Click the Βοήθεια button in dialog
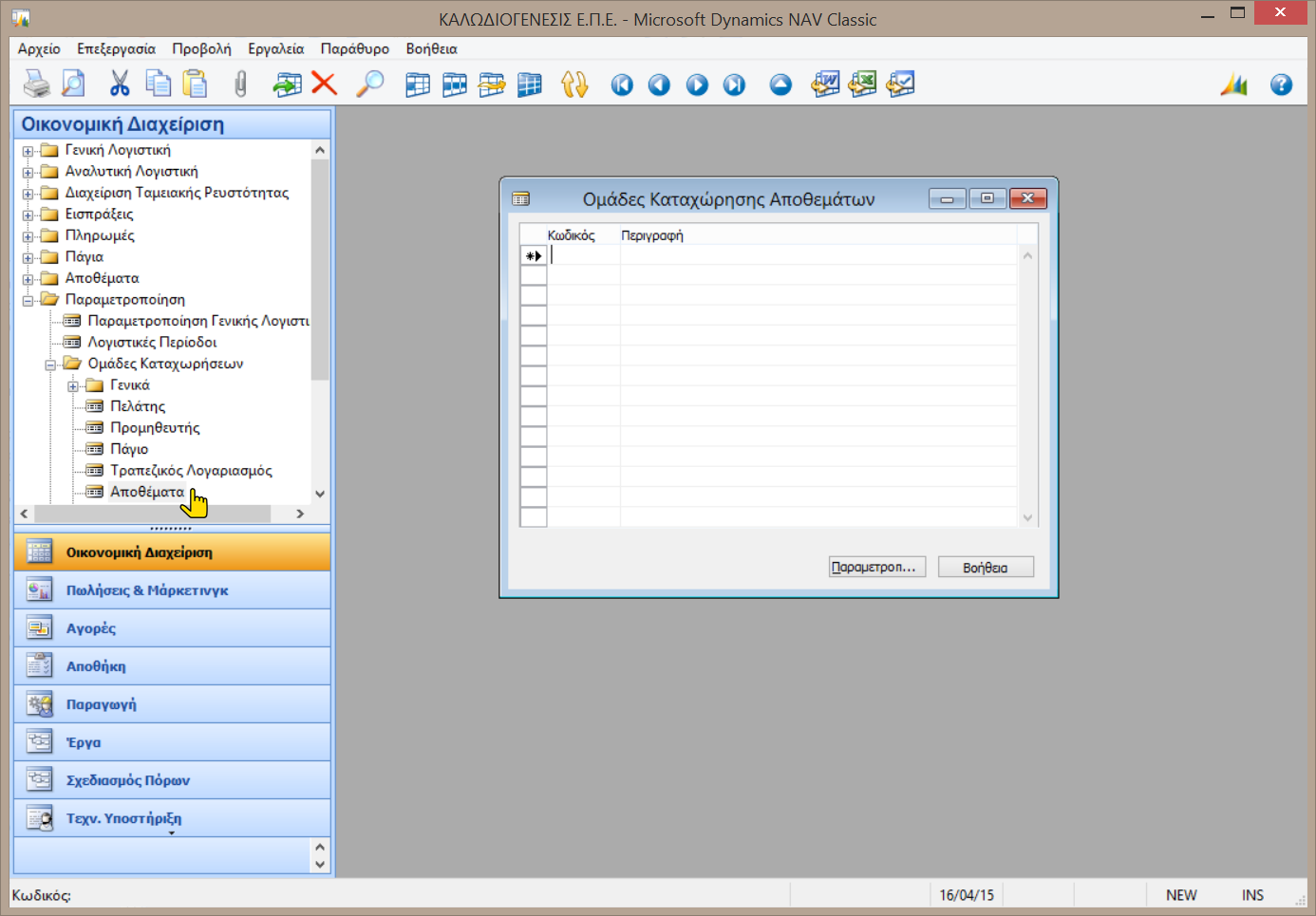 pos(986,567)
